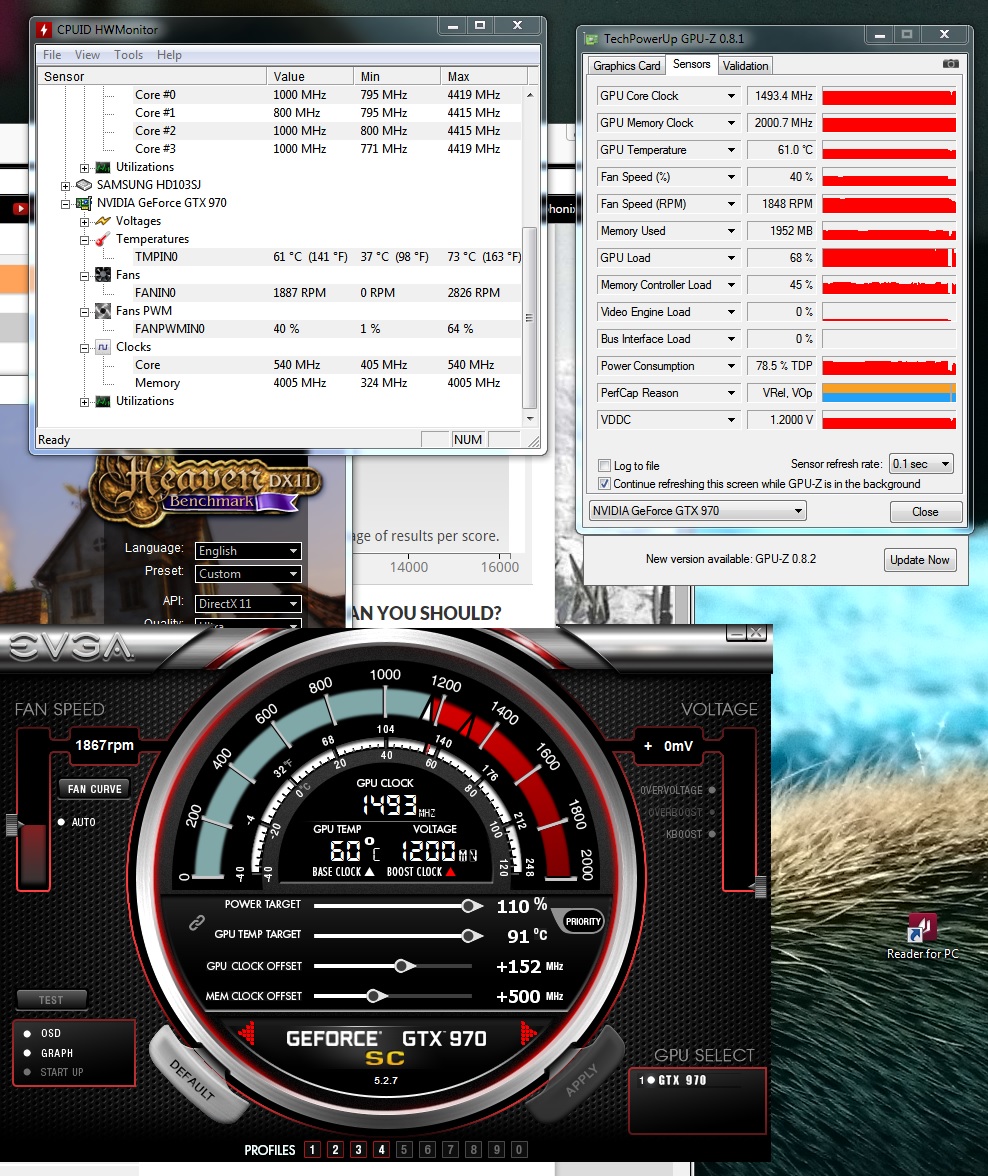Select profile number 1
Viewport: 988px width, 1176px height.
(x=313, y=1149)
